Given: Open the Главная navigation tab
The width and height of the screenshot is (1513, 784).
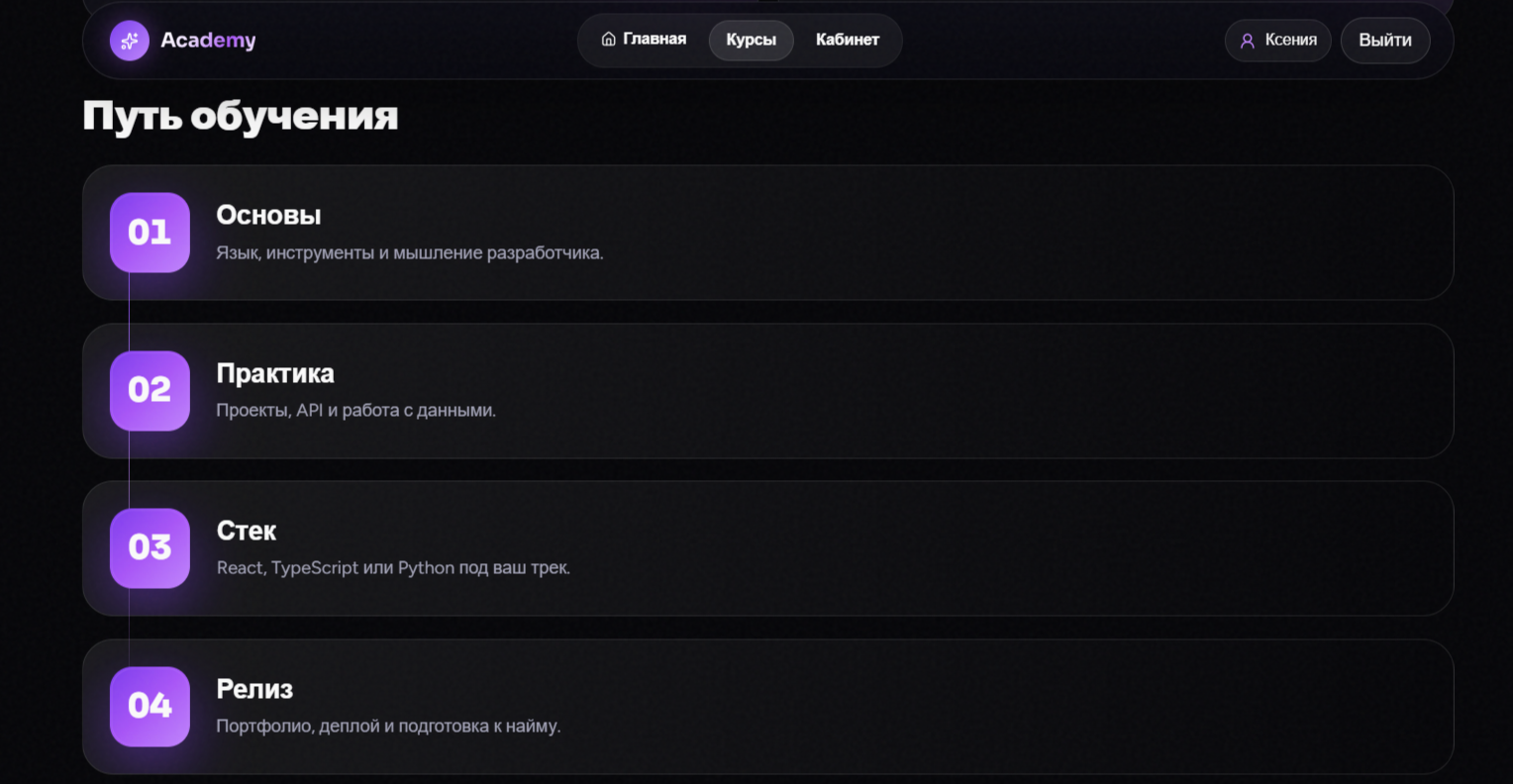Looking at the screenshot, I should tap(644, 40).
